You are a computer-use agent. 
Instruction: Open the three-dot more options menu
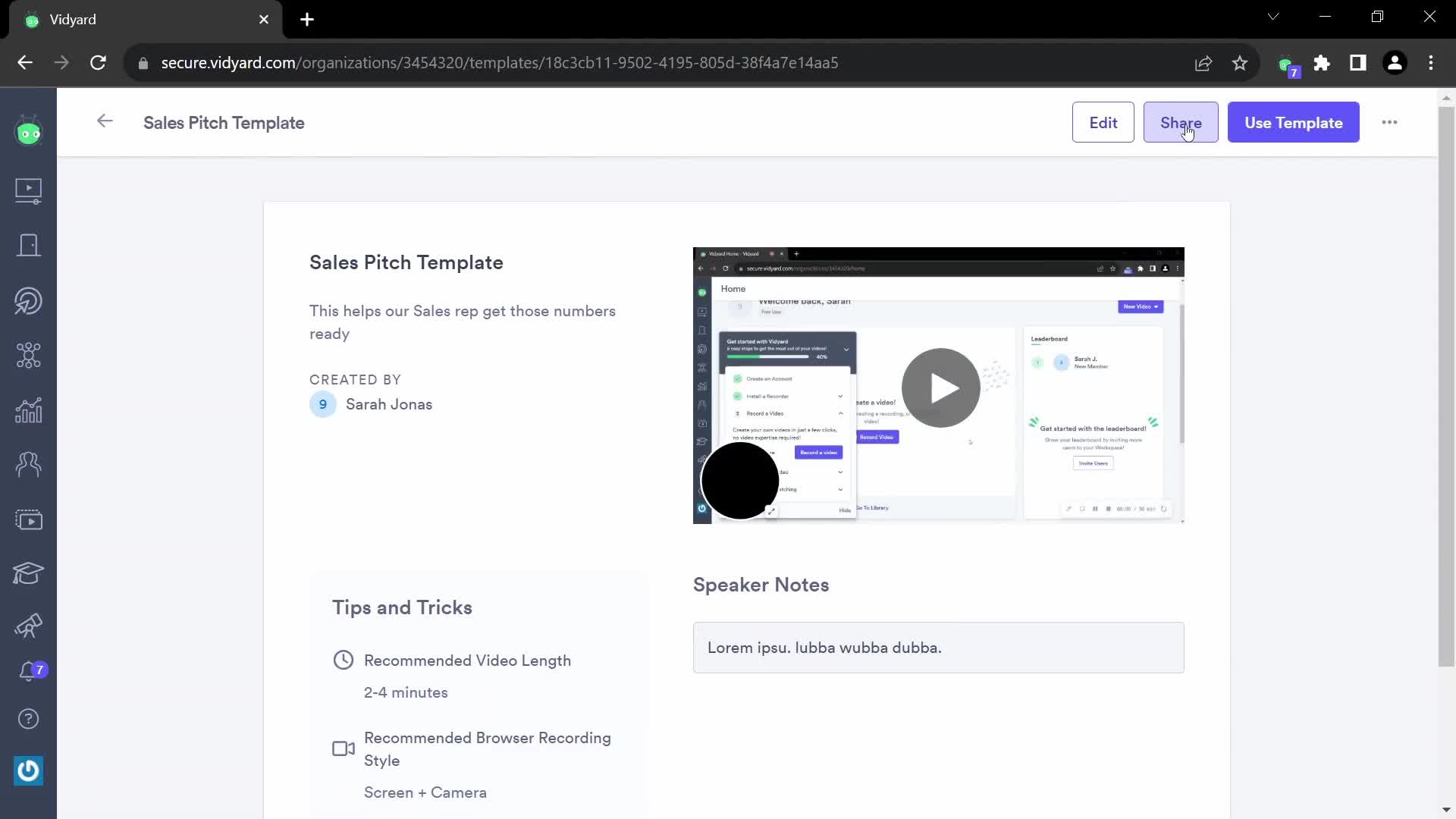point(1389,122)
